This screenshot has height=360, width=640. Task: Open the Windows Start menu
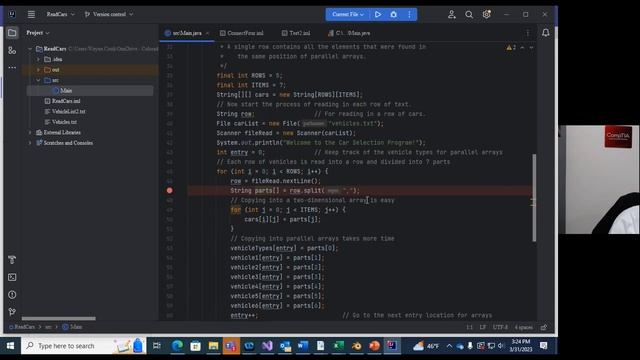pyautogui.click(x=10, y=346)
